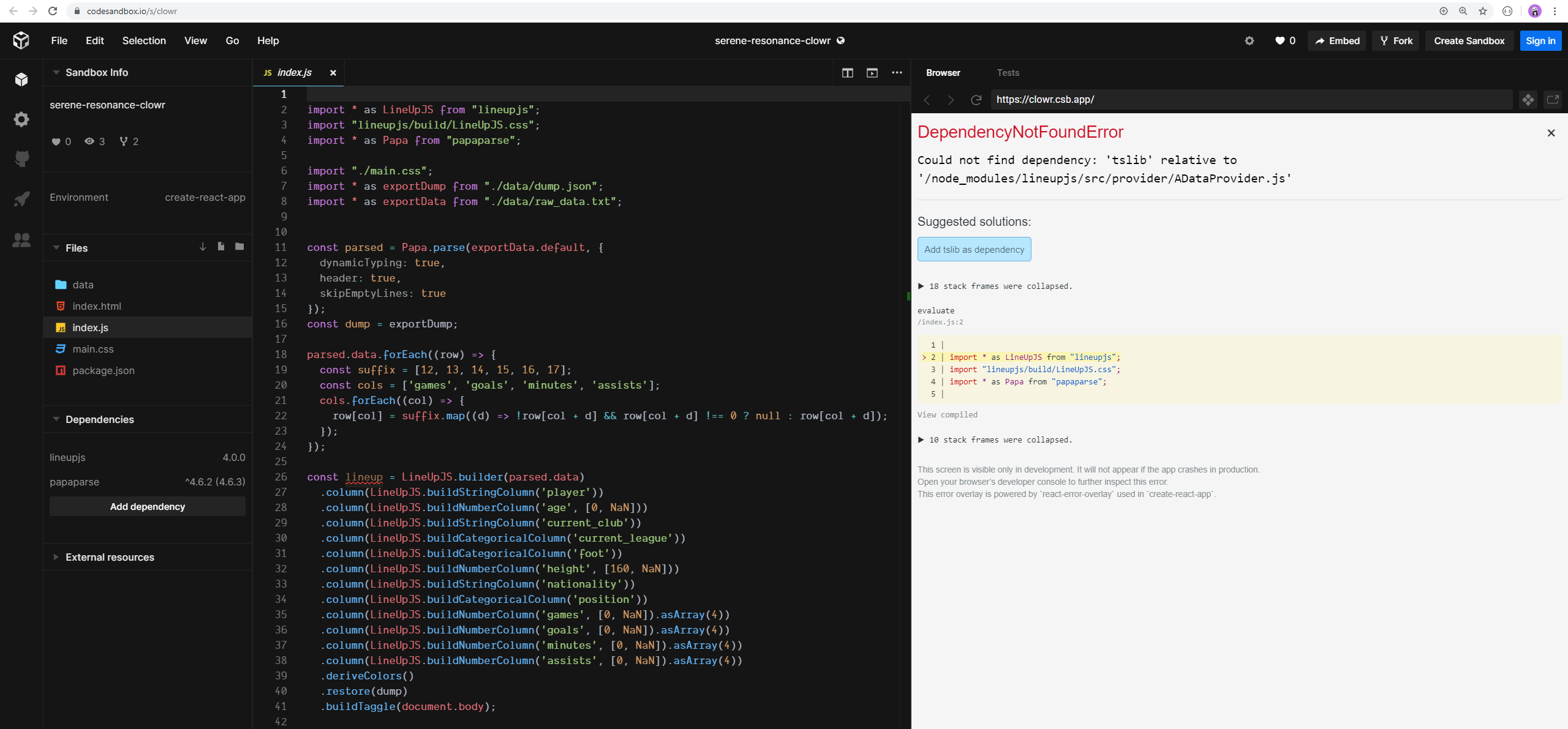Toggle the split editor layout icon

(848, 72)
